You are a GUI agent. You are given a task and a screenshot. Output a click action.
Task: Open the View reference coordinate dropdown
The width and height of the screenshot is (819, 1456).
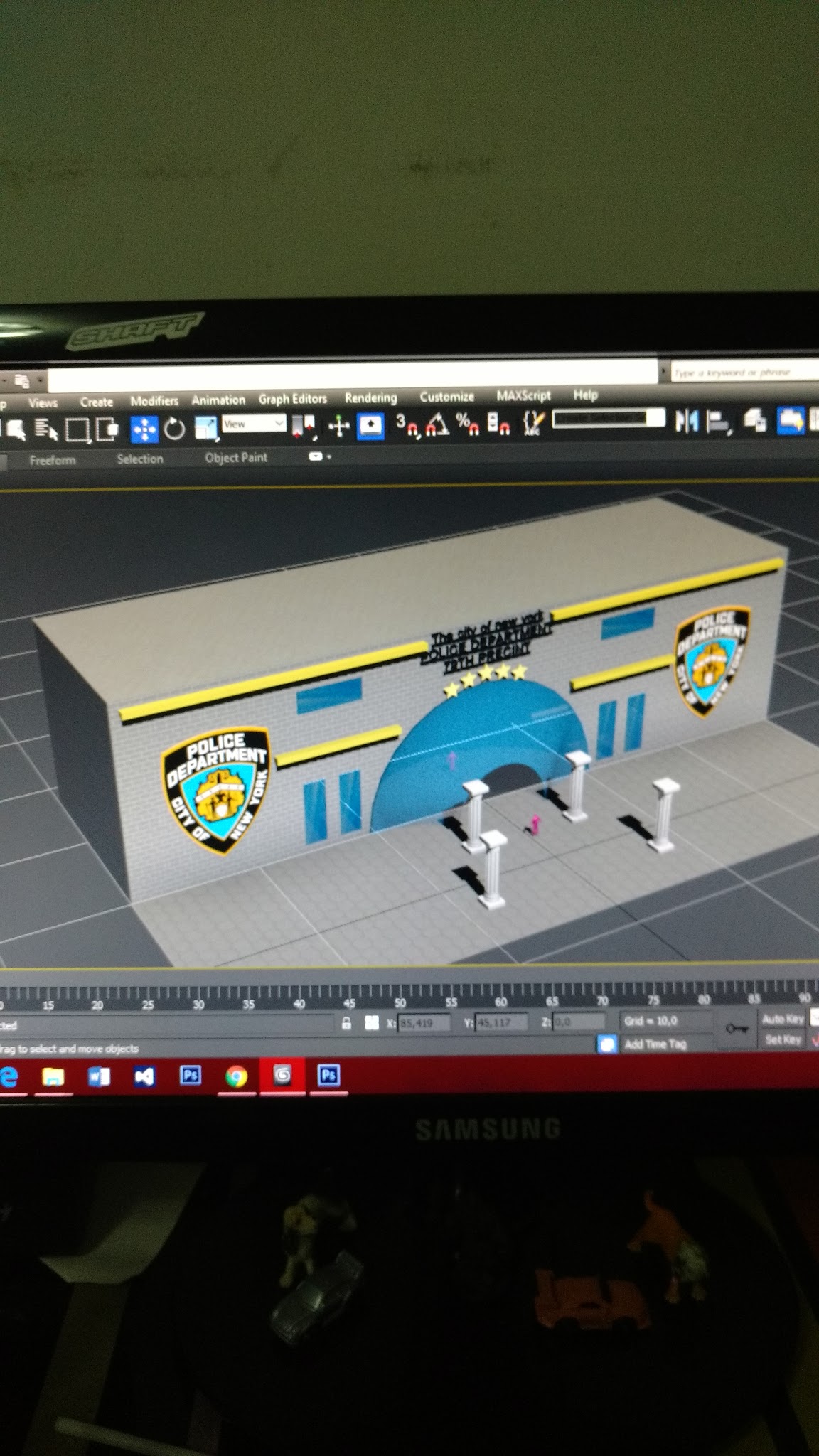click(x=254, y=424)
